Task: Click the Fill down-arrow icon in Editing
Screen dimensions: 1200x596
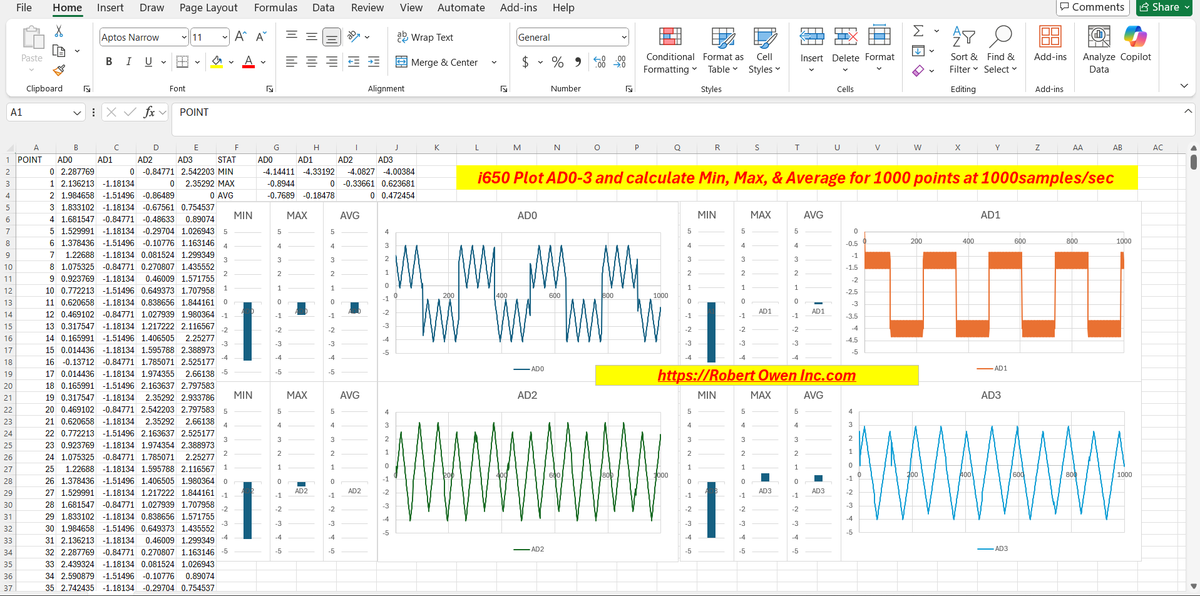Action: pos(918,51)
